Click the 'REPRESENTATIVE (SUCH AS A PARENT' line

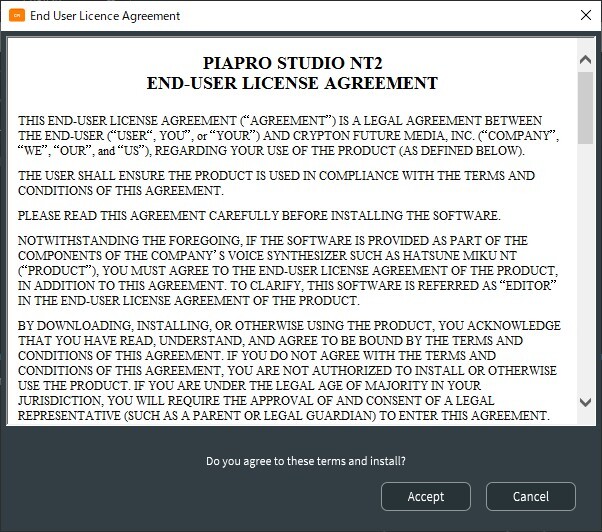284,415
